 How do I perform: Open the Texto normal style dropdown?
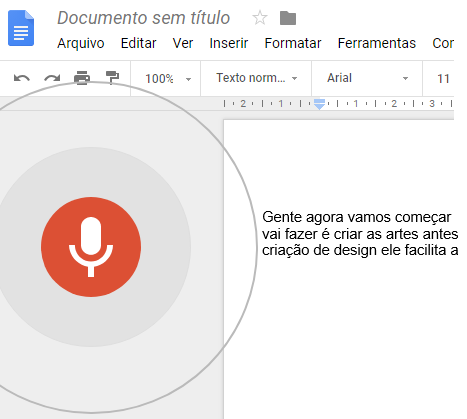click(256, 78)
